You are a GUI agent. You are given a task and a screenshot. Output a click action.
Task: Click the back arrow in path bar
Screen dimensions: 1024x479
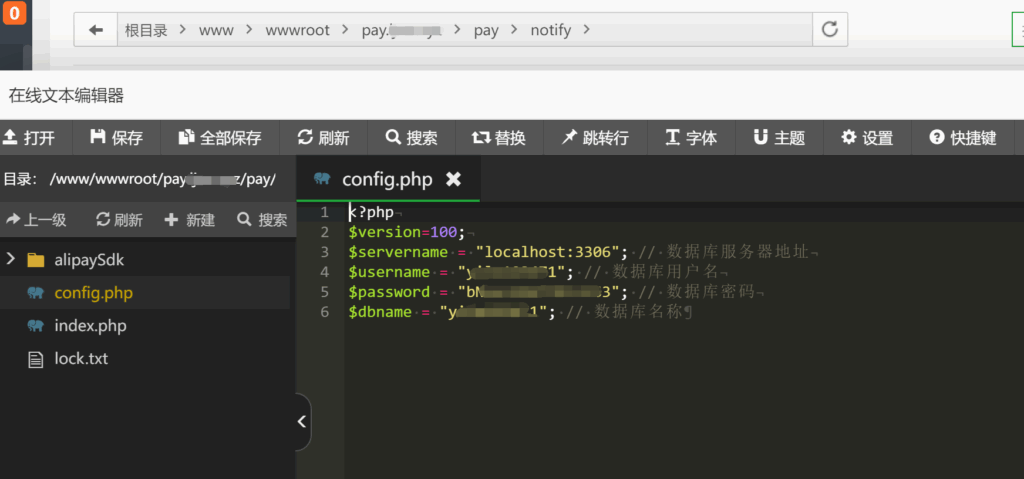point(96,30)
